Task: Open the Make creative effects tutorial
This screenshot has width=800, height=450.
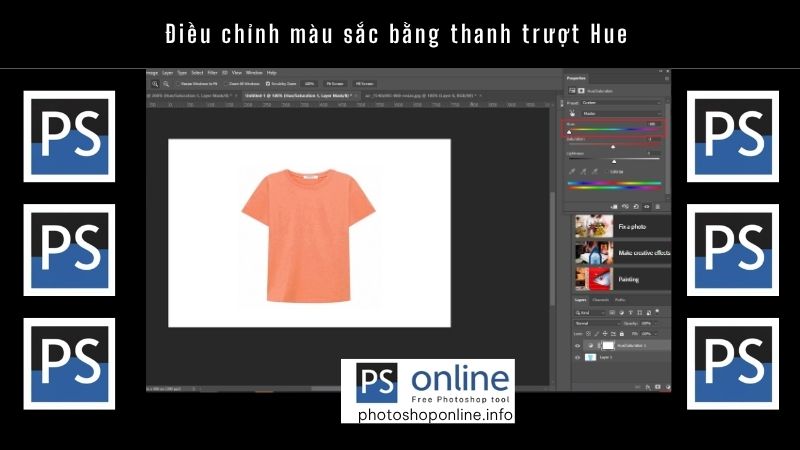Action: coord(622,253)
